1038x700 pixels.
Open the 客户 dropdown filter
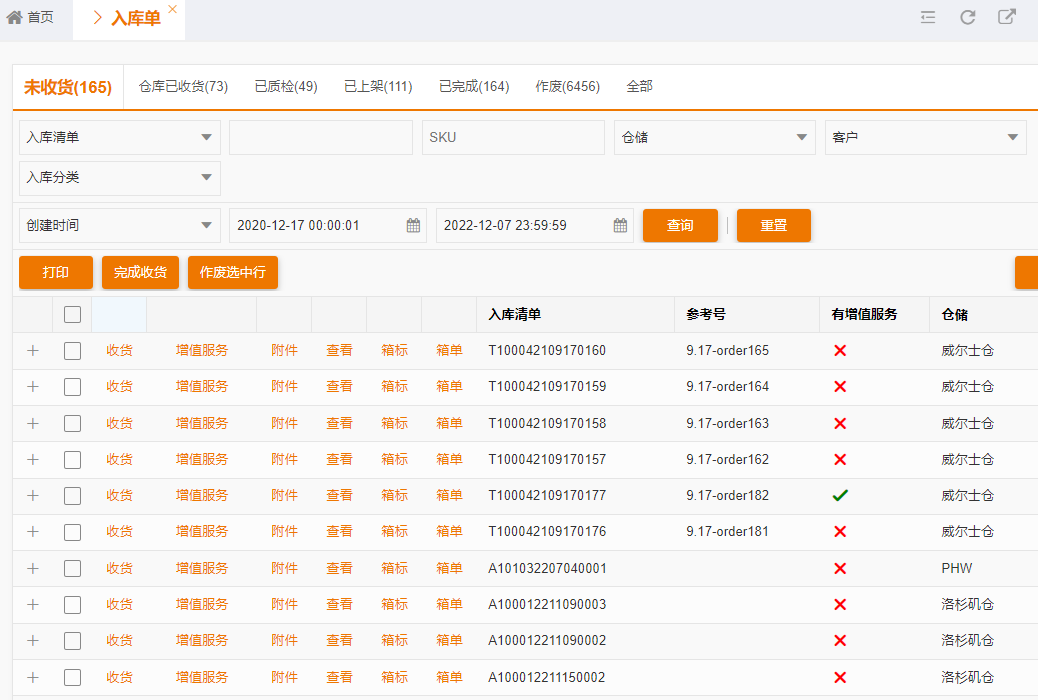click(925, 137)
